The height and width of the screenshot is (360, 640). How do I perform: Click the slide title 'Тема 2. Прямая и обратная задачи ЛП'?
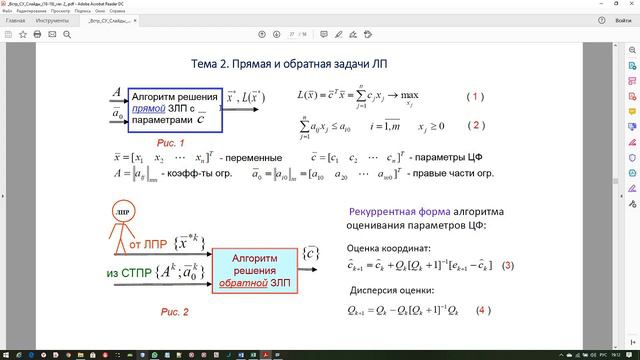[x=289, y=64]
